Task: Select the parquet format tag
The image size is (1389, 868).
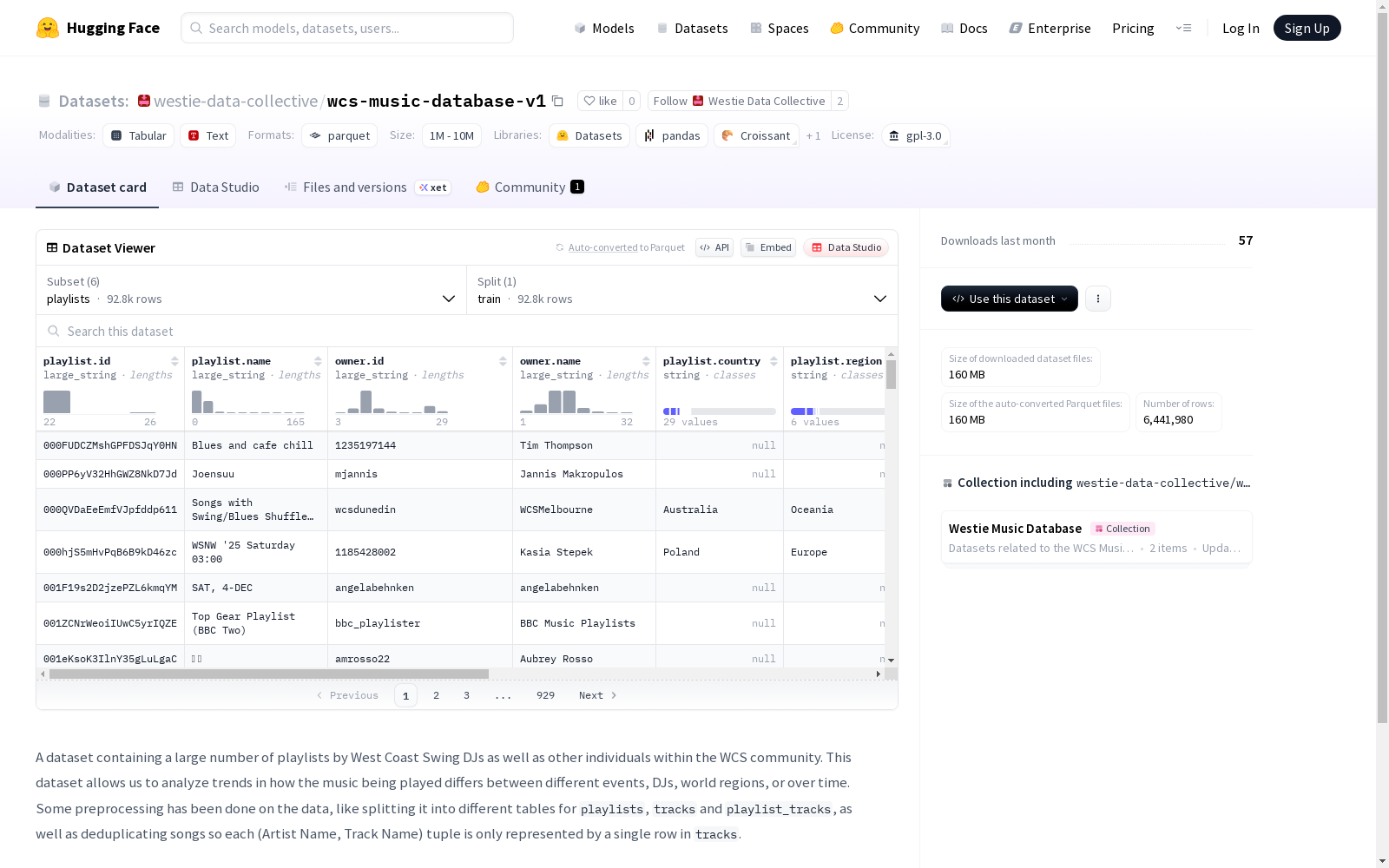Action: (x=339, y=135)
